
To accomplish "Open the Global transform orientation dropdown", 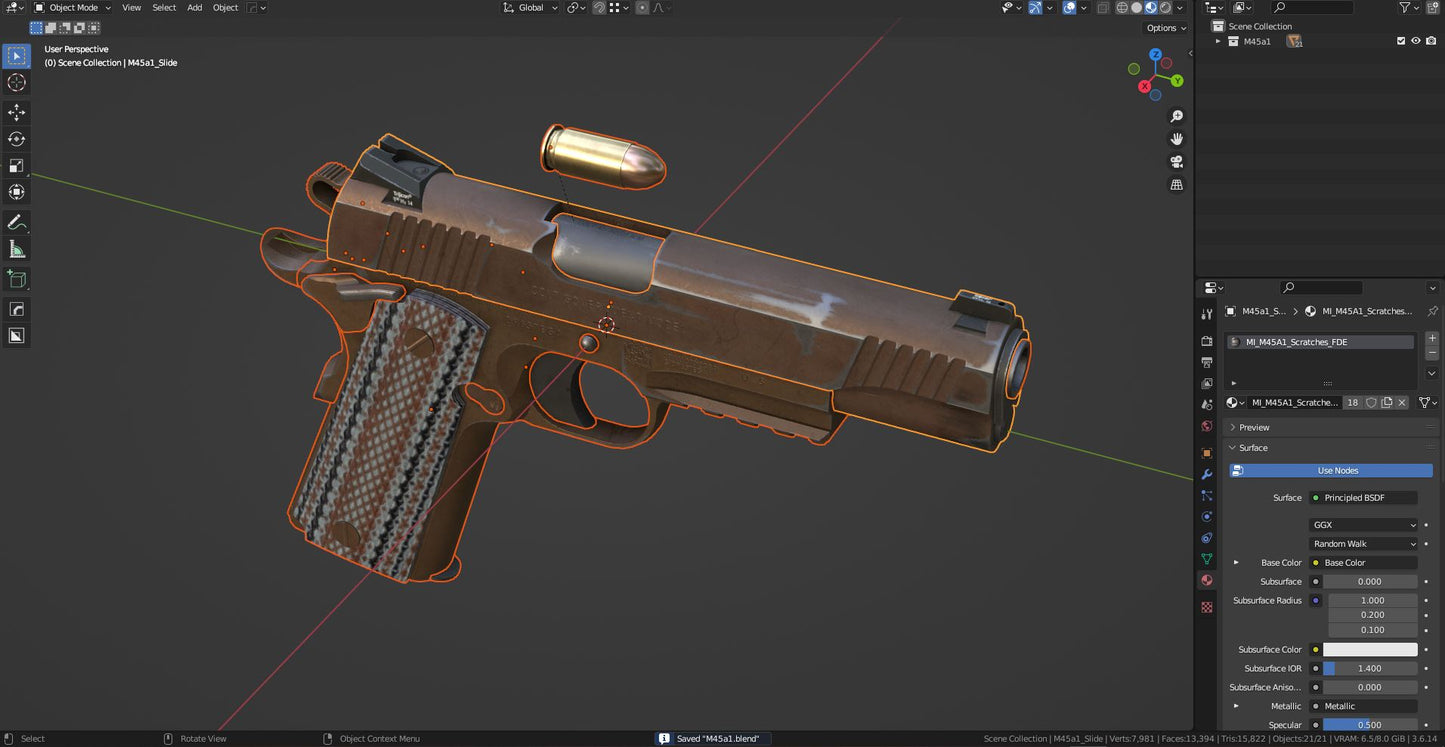I will 531,8.
